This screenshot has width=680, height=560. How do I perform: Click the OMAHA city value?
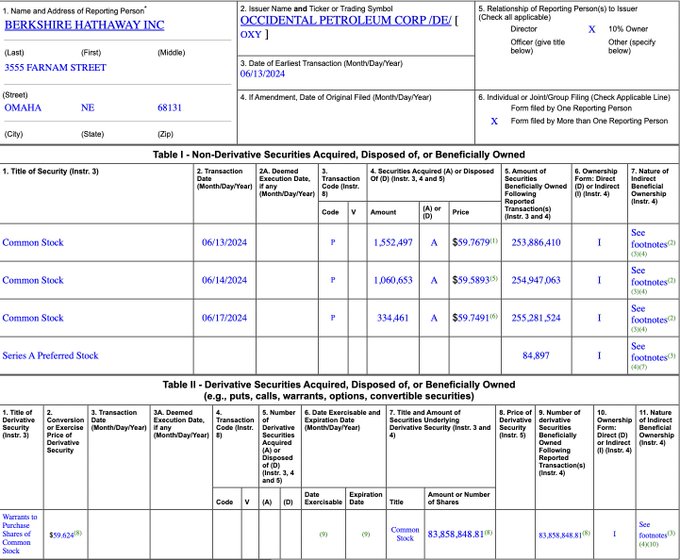click(x=23, y=108)
